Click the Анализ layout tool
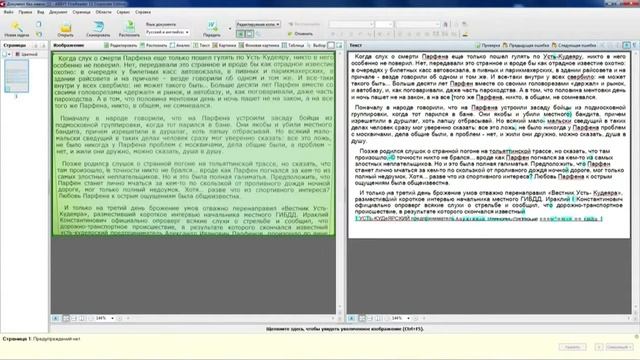Image resolution: width=640 pixels, height=360 pixels. click(180, 45)
